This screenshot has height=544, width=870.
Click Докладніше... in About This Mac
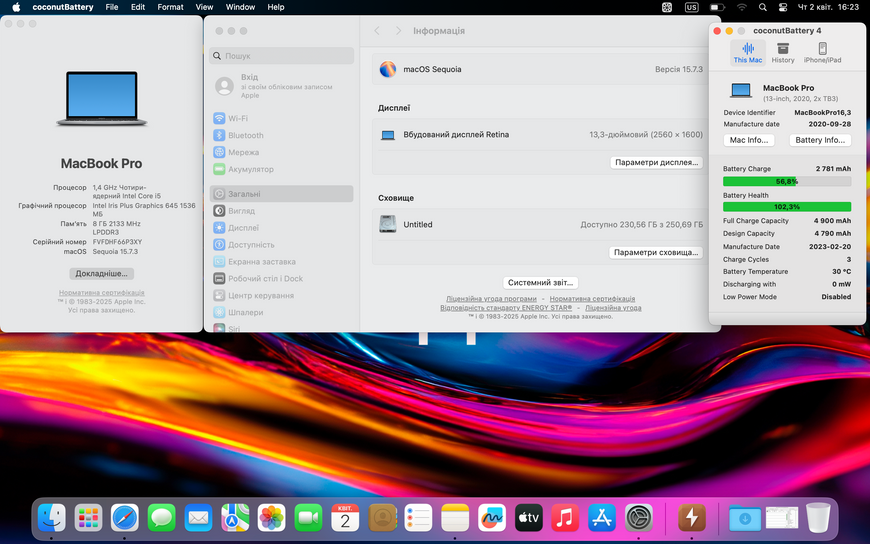[102, 274]
